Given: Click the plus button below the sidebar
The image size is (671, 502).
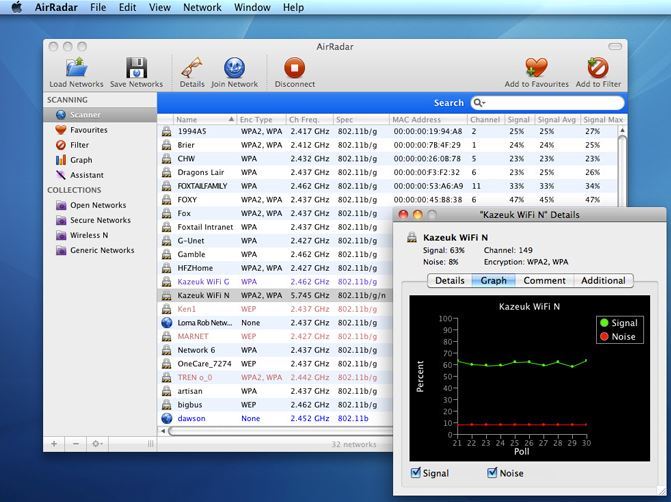Looking at the screenshot, I should click(54, 444).
